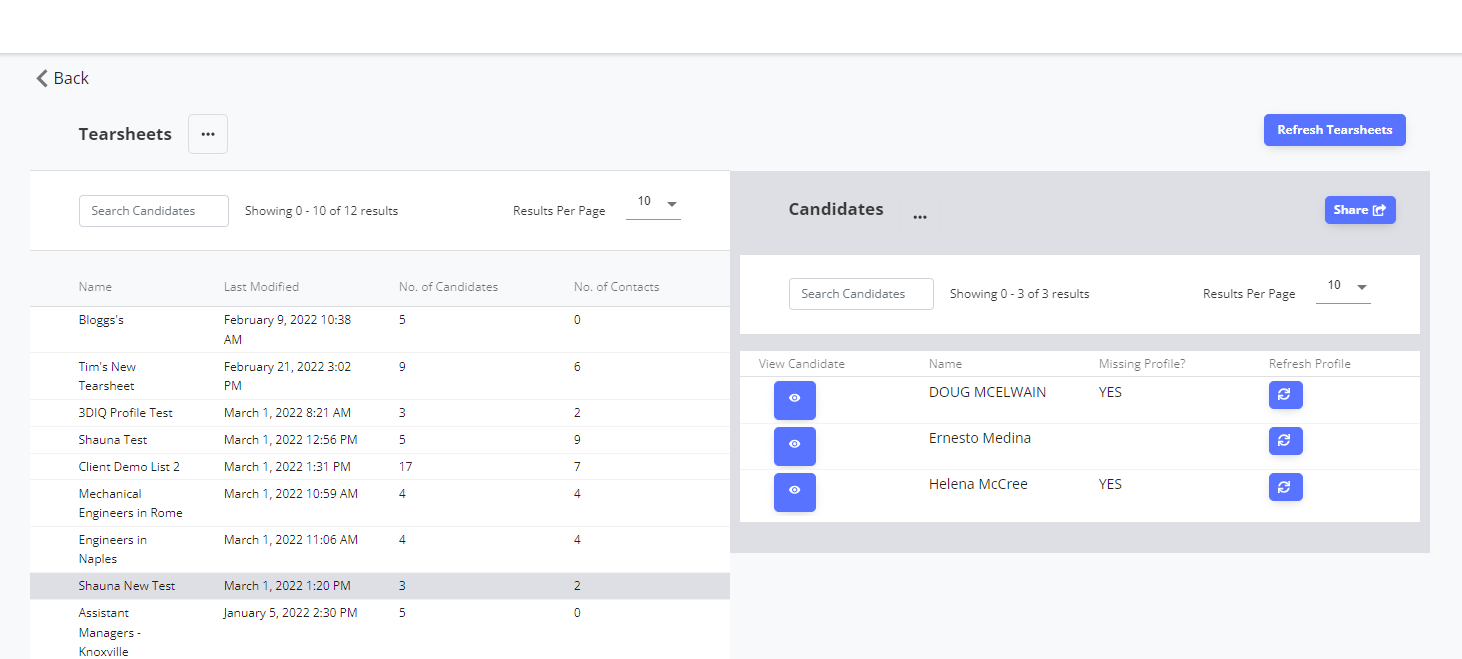The image size is (1462, 659).
Task: Click the date February 21, 2022 3:02 PM
Action: pyautogui.click(x=288, y=376)
